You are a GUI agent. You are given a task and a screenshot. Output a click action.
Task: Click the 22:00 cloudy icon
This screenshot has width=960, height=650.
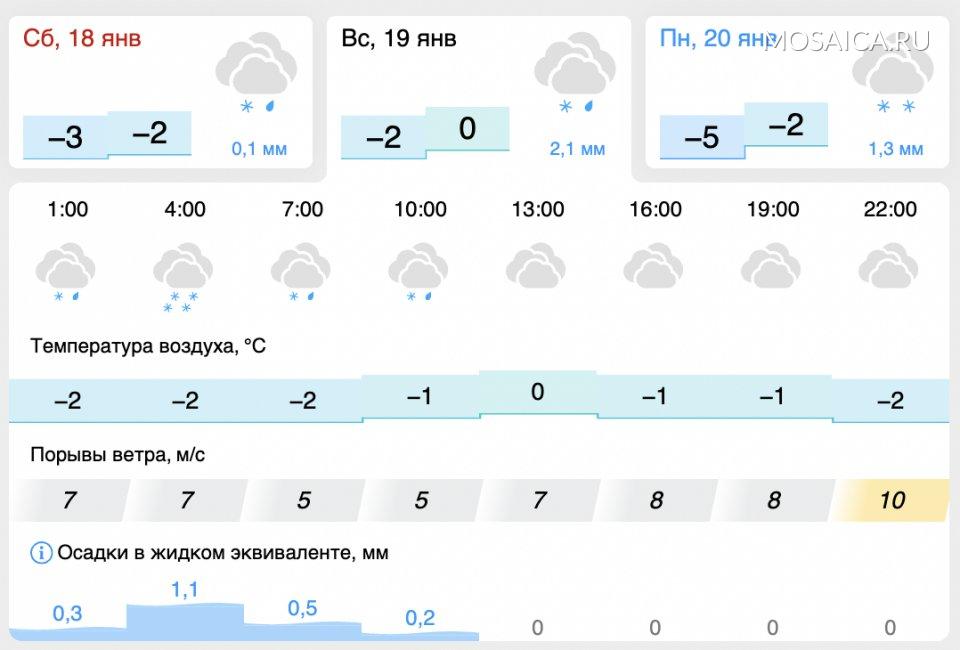point(889,268)
